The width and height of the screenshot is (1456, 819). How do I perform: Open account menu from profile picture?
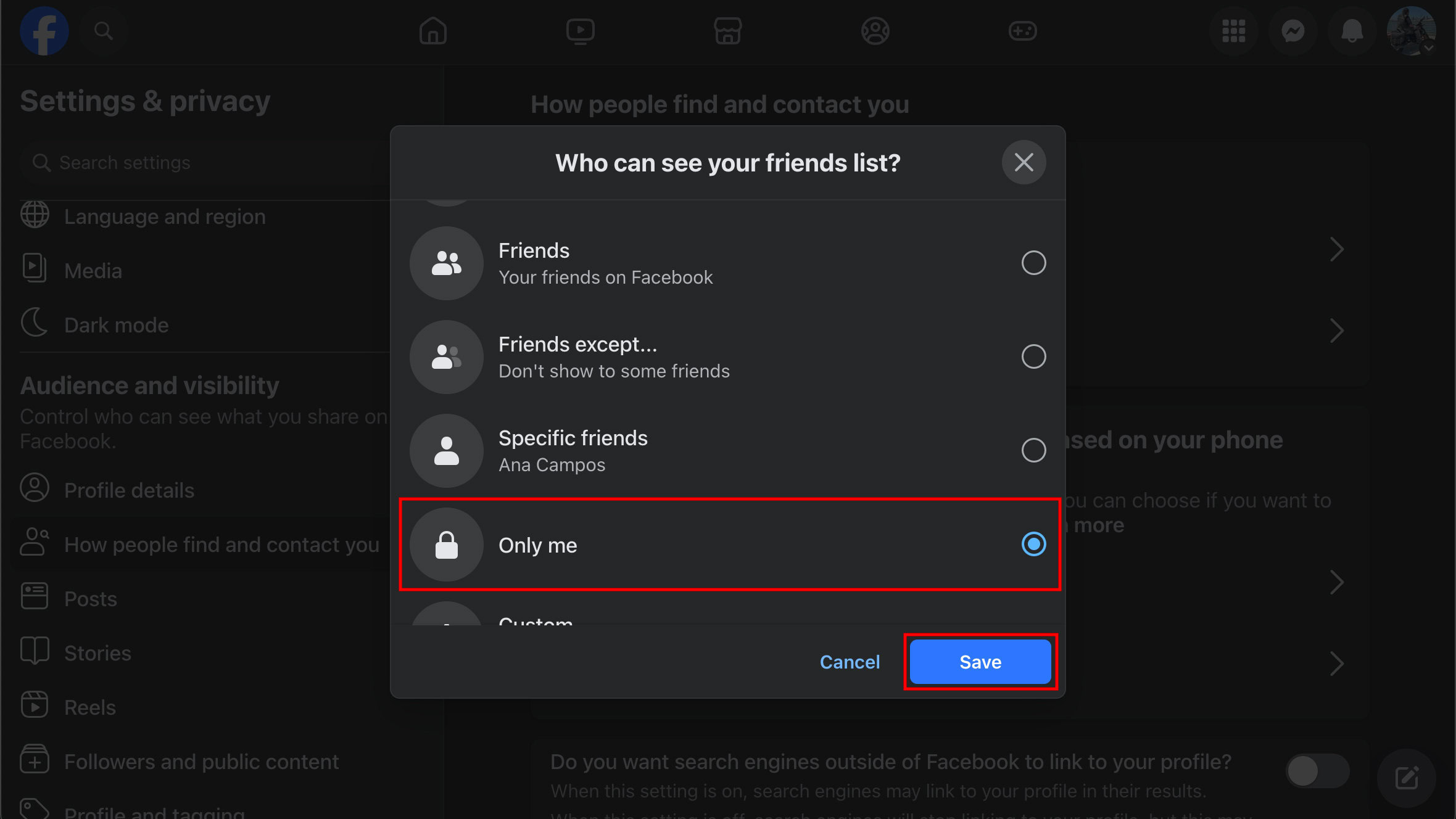tap(1410, 31)
